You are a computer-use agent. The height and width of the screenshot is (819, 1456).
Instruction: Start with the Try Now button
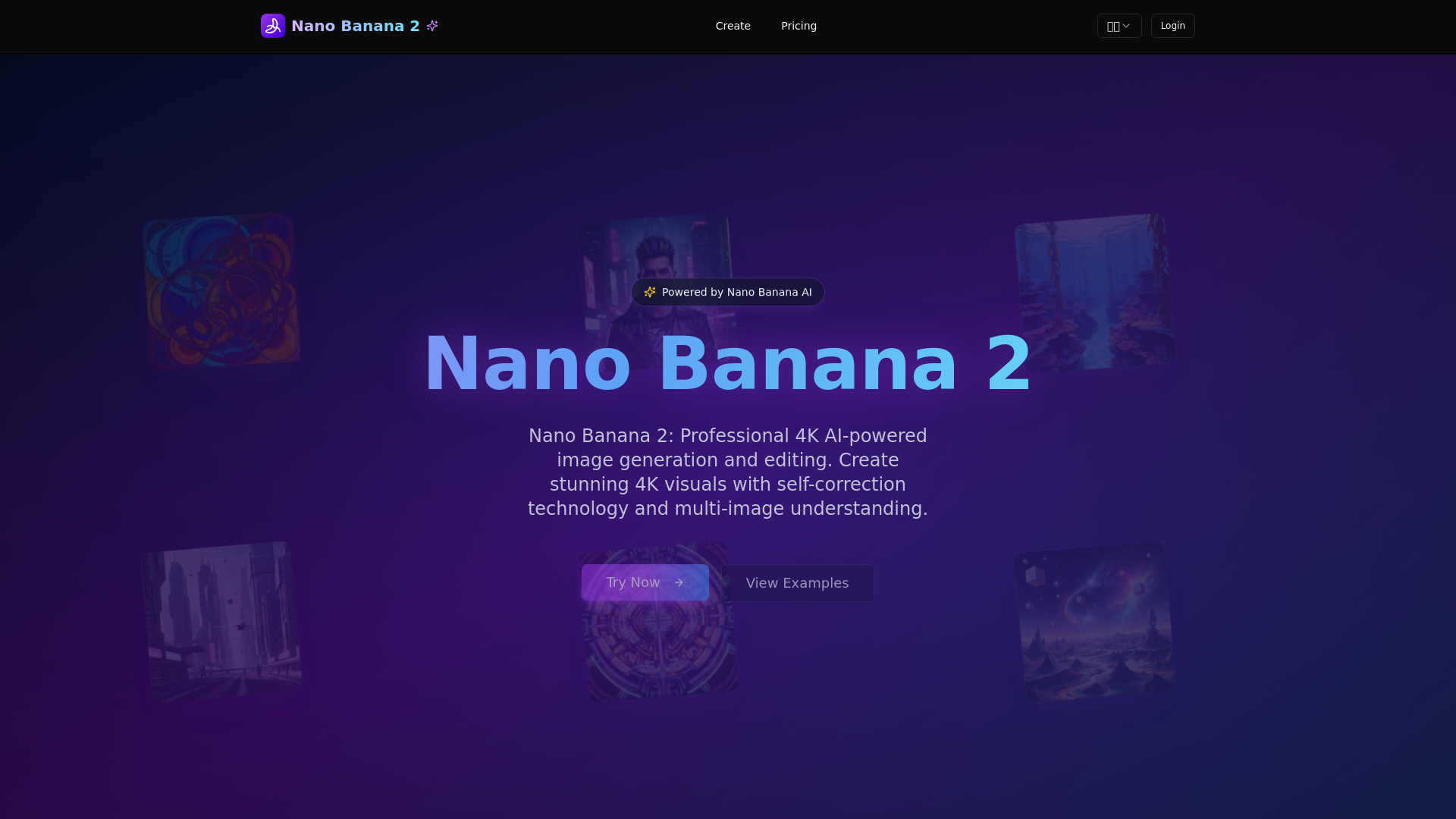(x=645, y=582)
